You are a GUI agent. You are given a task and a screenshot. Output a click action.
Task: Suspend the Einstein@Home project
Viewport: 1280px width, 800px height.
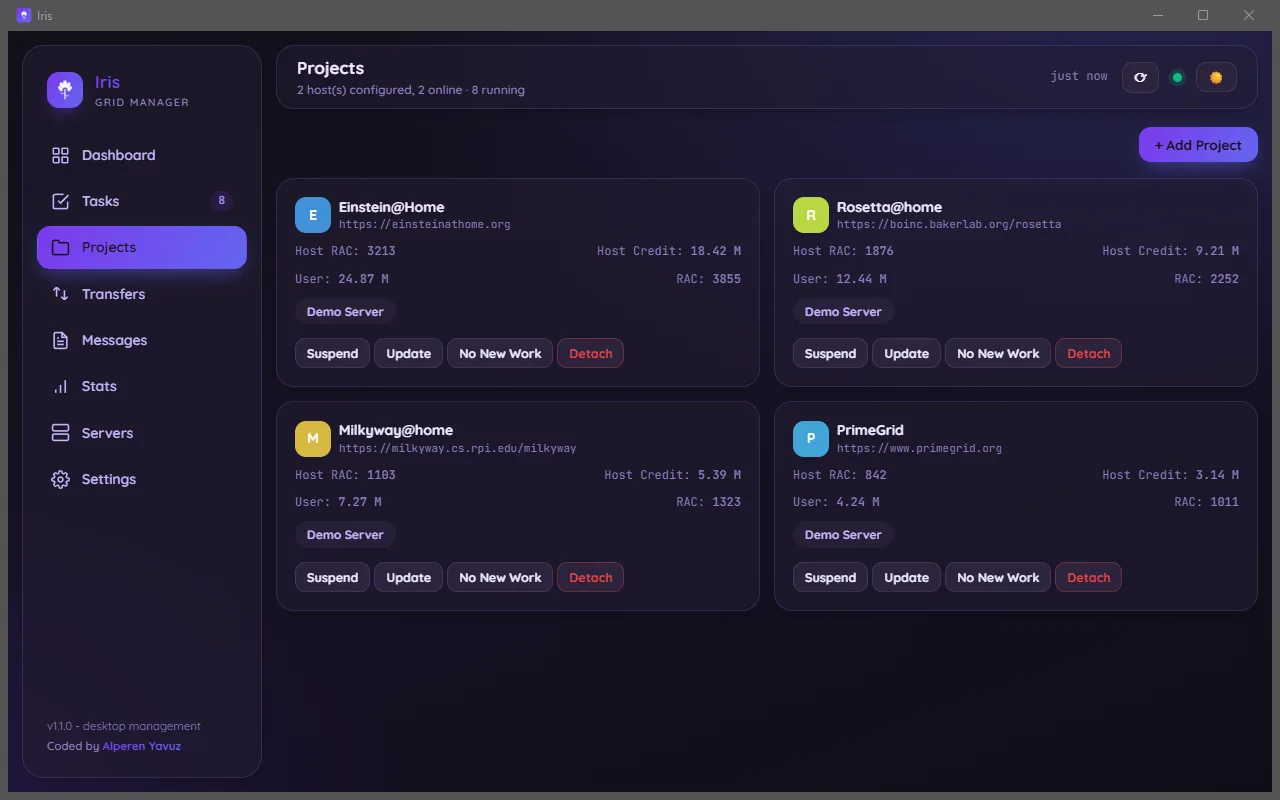pyautogui.click(x=332, y=353)
